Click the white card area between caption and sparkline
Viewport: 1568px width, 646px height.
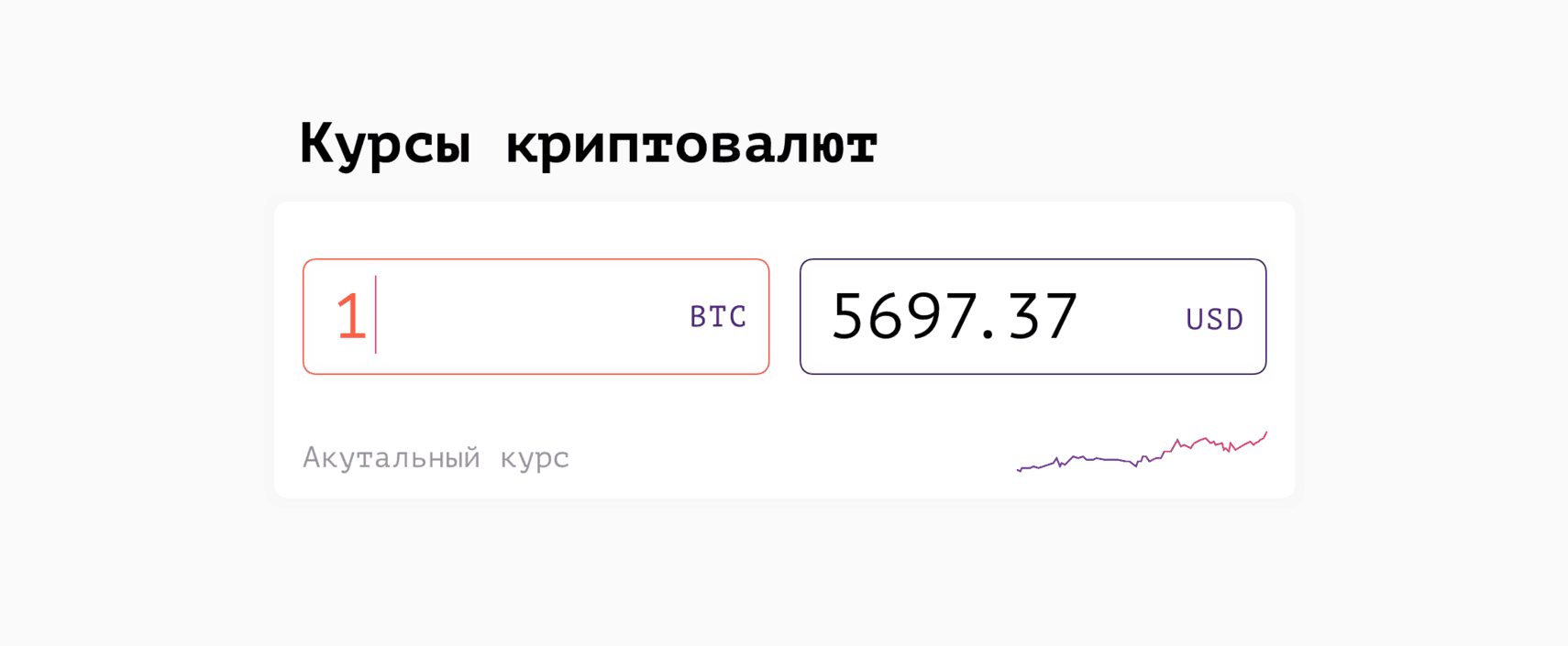789,456
